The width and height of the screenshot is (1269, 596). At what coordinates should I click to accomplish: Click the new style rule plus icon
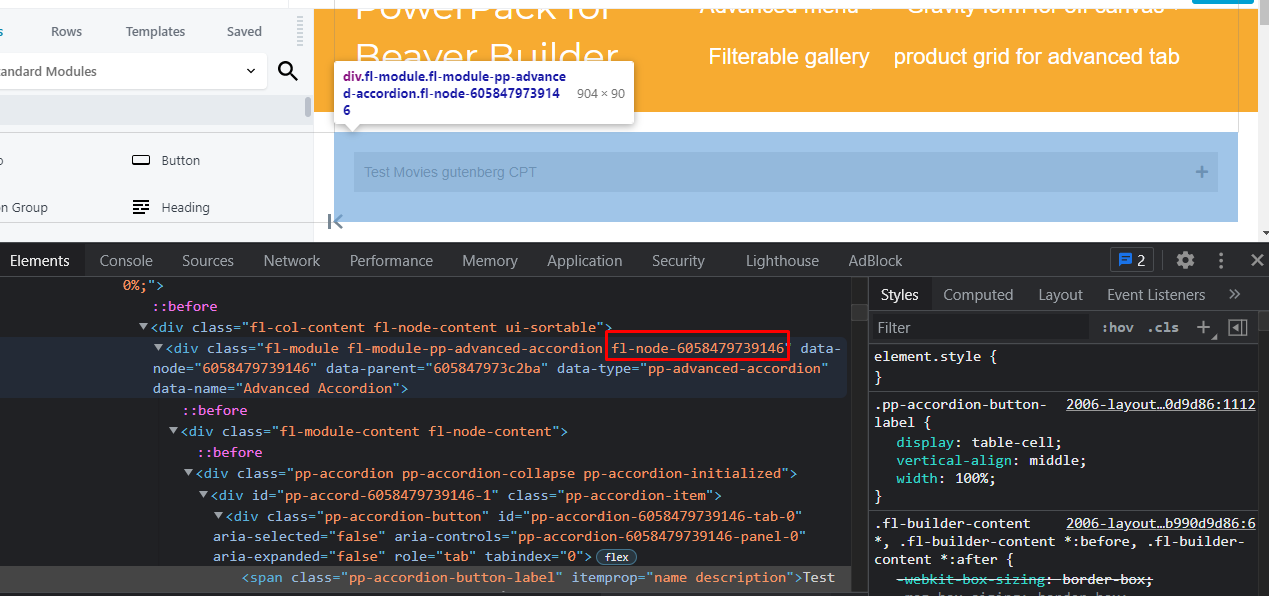(x=1204, y=327)
